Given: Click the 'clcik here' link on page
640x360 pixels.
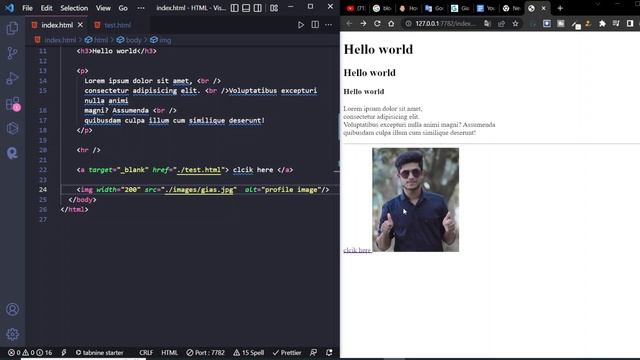Looking at the screenshot, I should click(x=357, y=250).
